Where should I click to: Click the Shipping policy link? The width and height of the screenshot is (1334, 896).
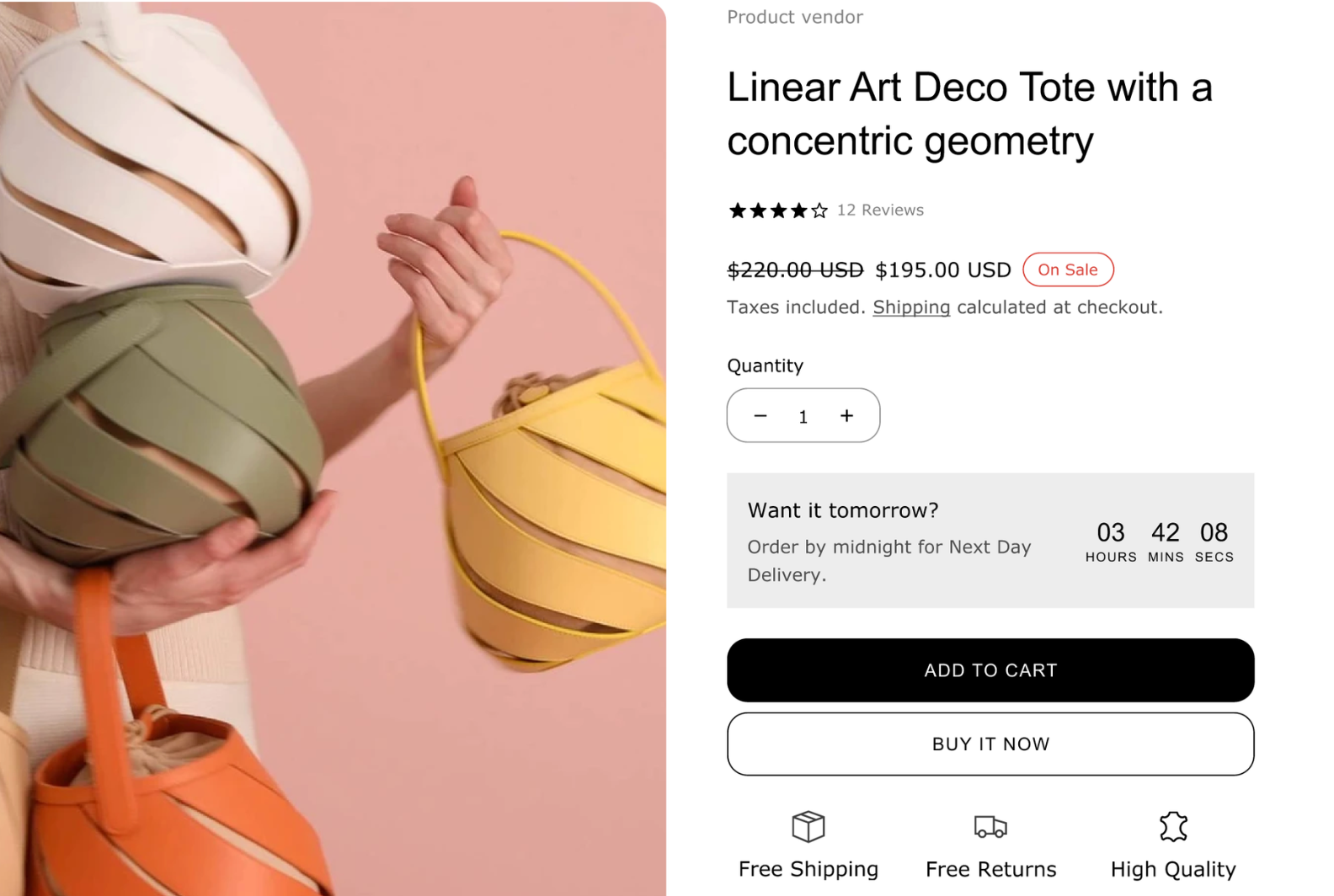point(911,307)
